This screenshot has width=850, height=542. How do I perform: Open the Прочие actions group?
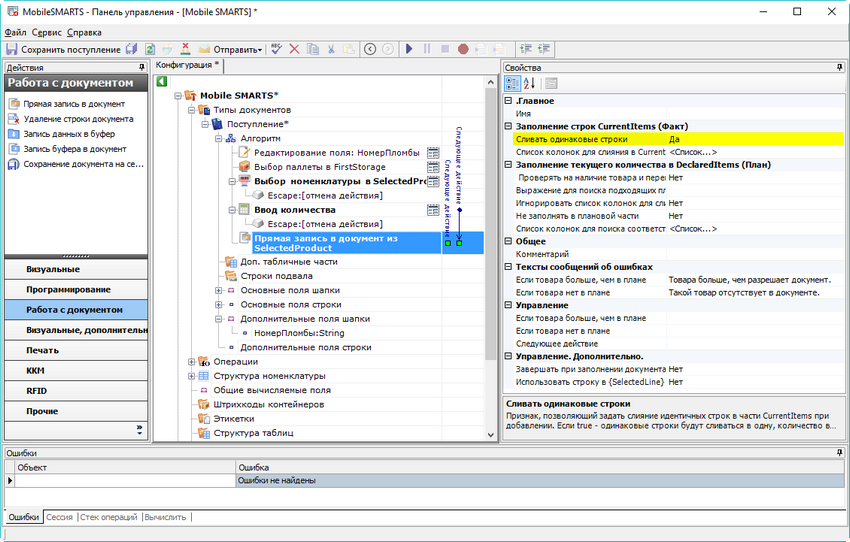tap(76, 411)
